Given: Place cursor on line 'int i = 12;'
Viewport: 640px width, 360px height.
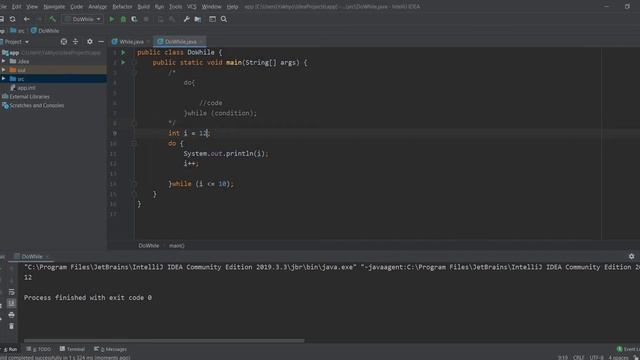Looking at the screenshot, I should tap(189, 133).
